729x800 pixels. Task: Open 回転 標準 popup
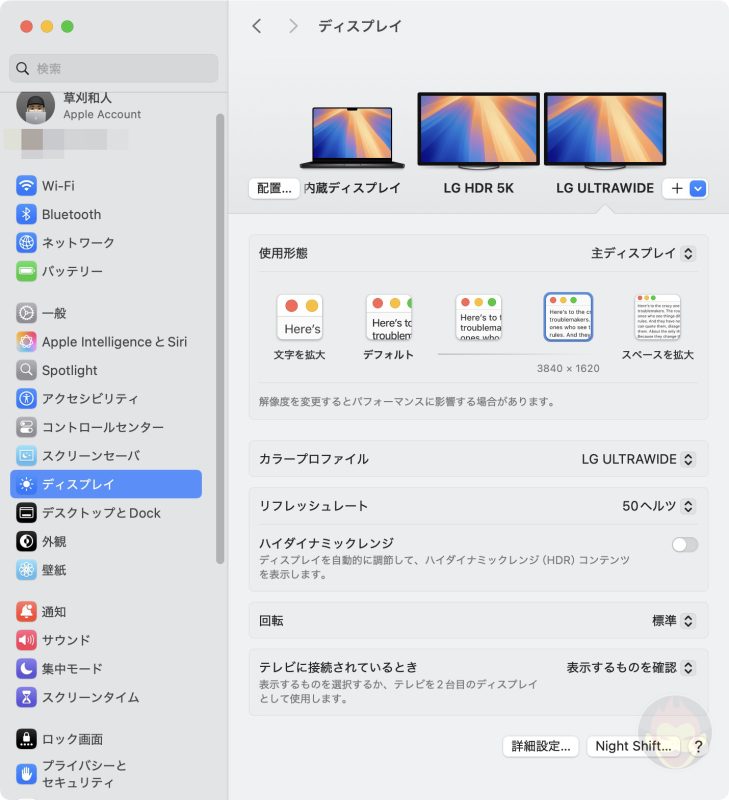click(673, 621)
